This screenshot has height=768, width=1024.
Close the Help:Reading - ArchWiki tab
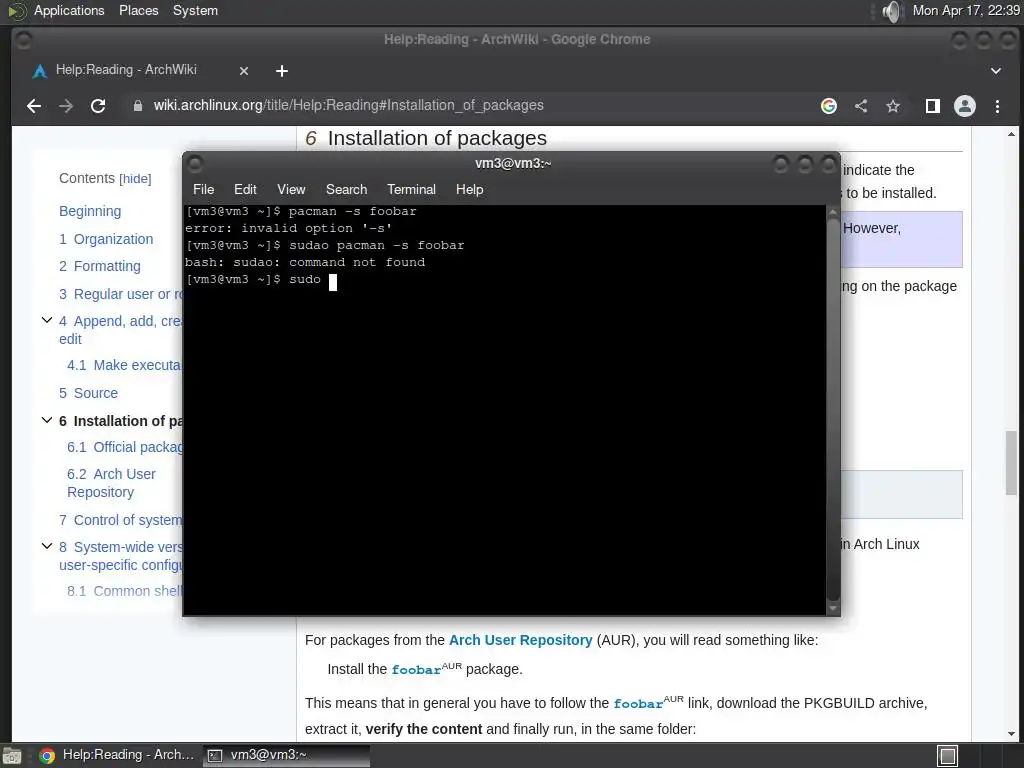click(x=244, y=71)
